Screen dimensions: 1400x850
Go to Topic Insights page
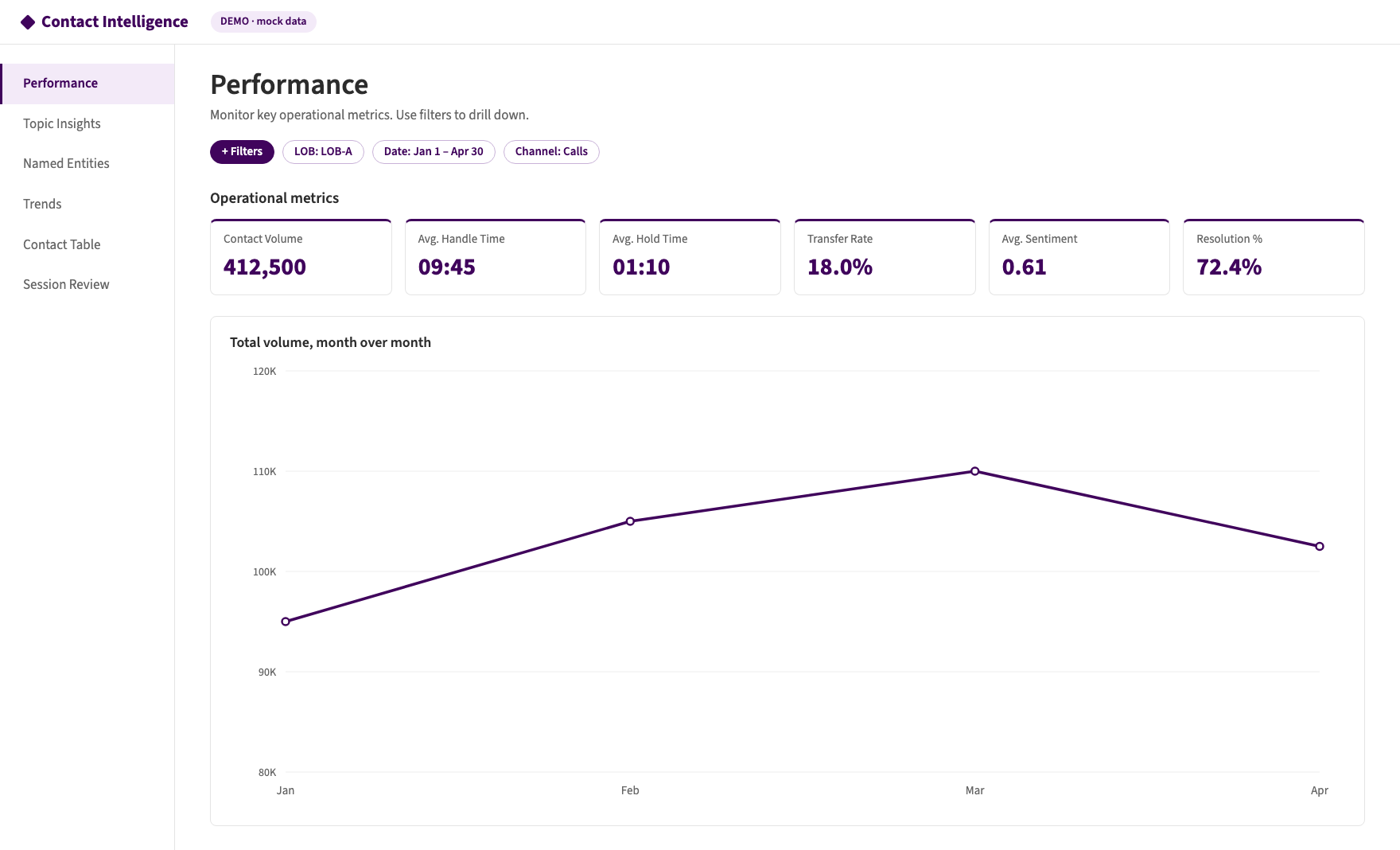pyautogui.click(x=87, y=124)
